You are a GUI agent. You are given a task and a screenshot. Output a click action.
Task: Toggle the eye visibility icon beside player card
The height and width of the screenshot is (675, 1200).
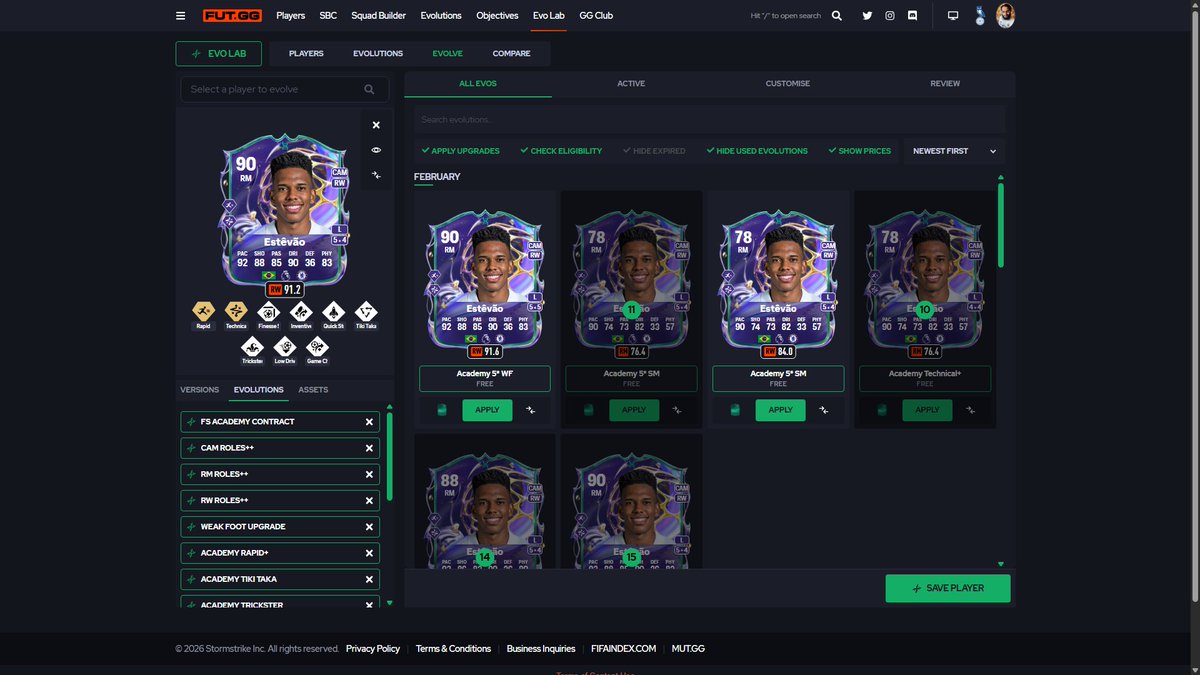point(376,150)
